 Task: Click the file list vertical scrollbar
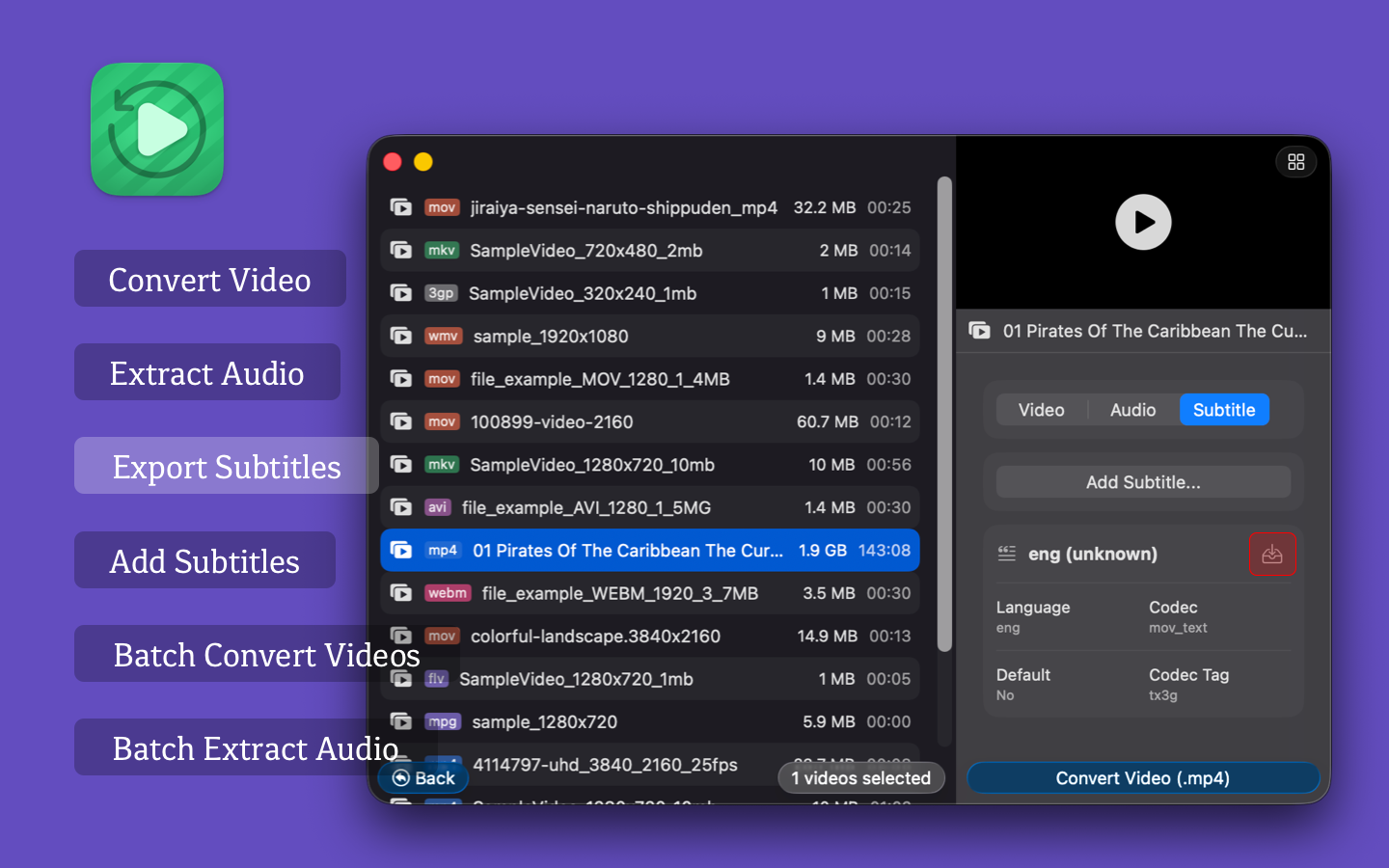point(944,415)
